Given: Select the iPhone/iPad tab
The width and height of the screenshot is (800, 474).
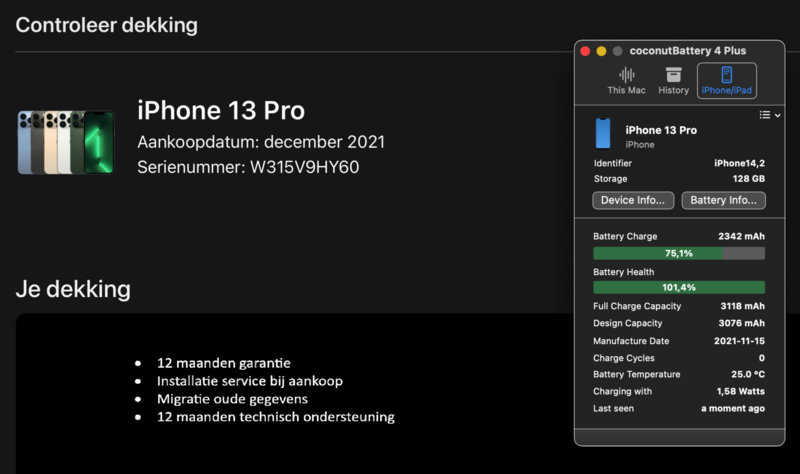Looking at the screenshot, I should click(x=727, y=81).
